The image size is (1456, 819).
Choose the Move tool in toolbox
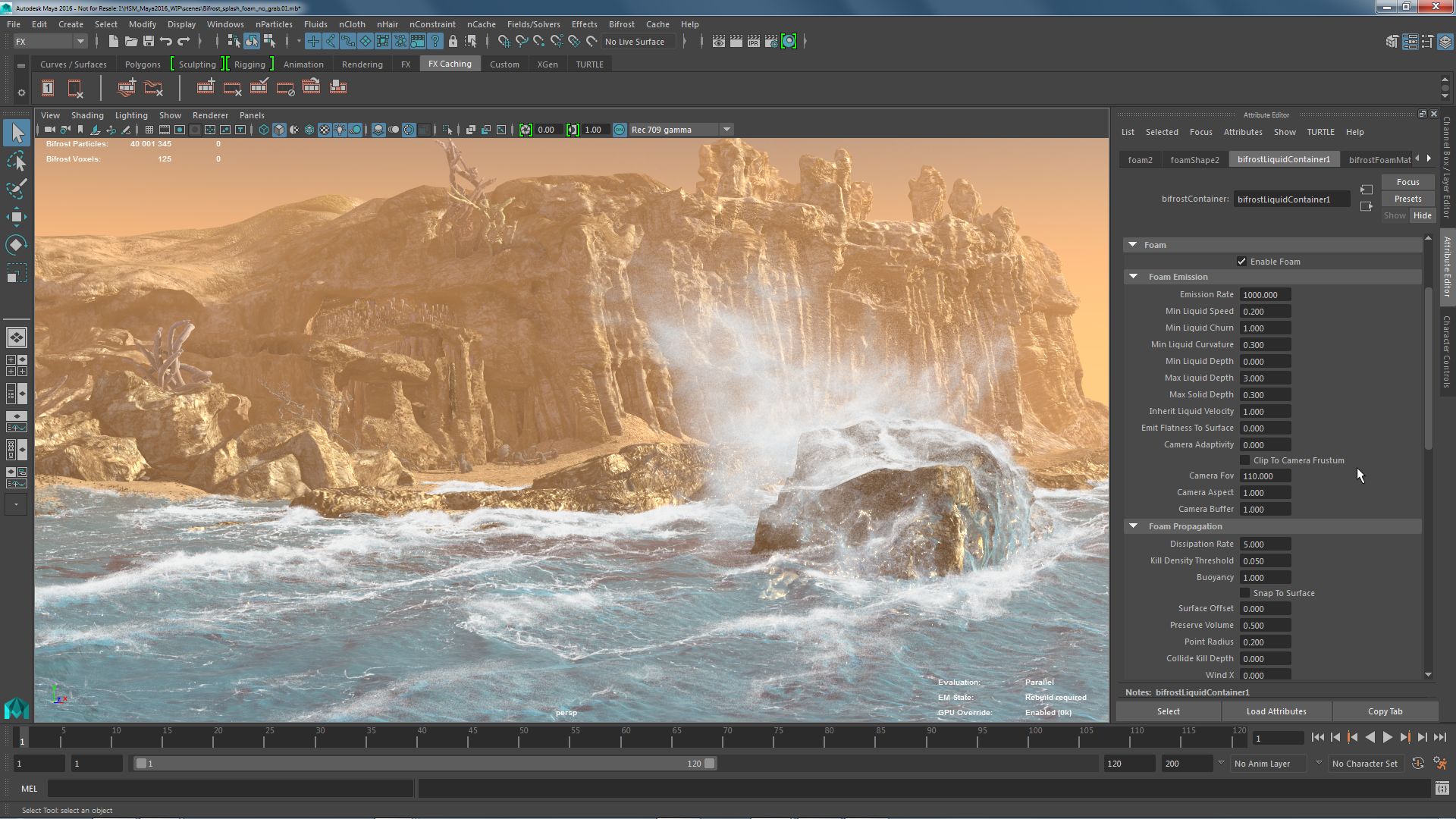(16, 217)
